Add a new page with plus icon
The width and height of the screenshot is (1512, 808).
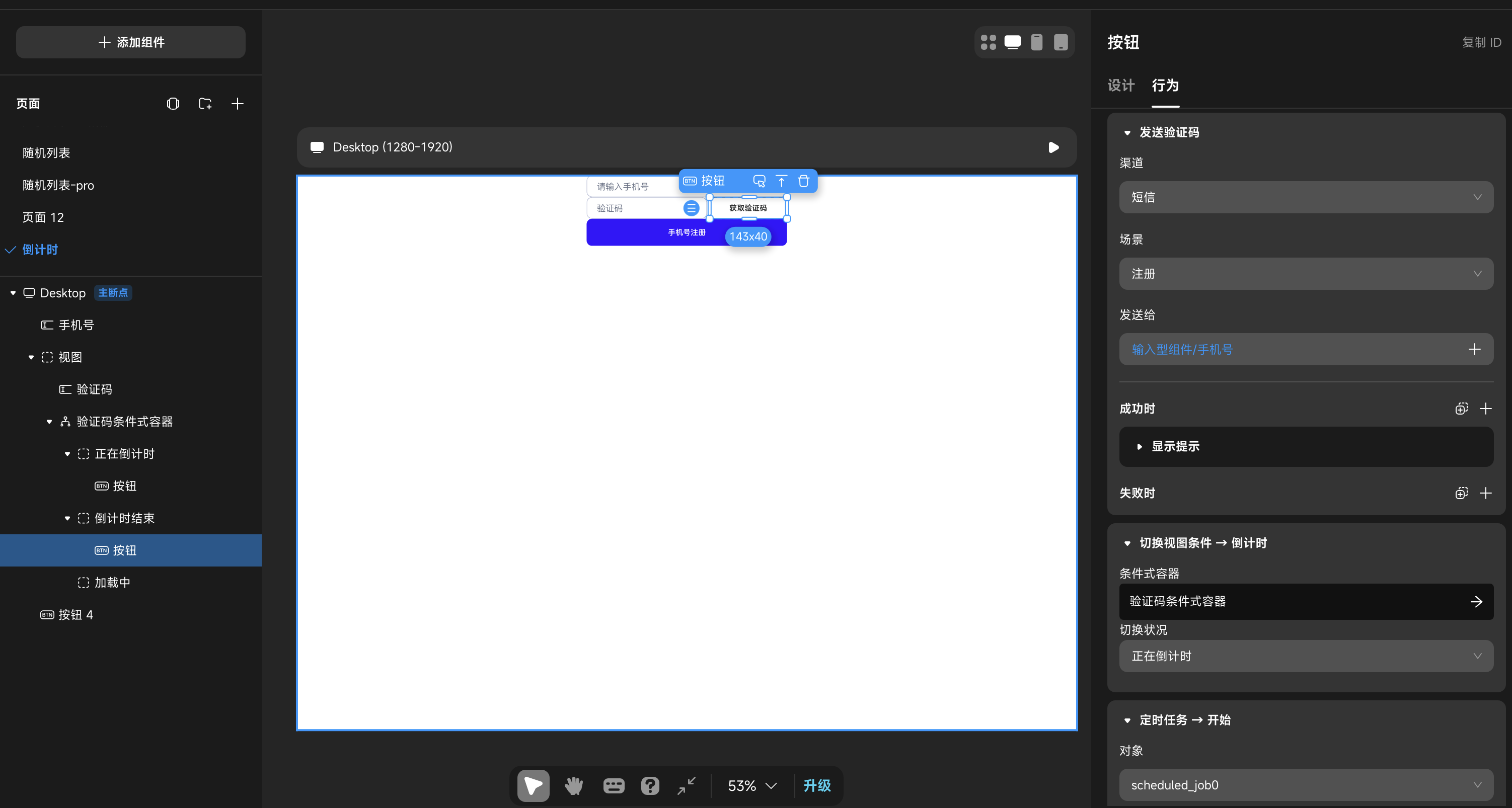pos(237,104)
